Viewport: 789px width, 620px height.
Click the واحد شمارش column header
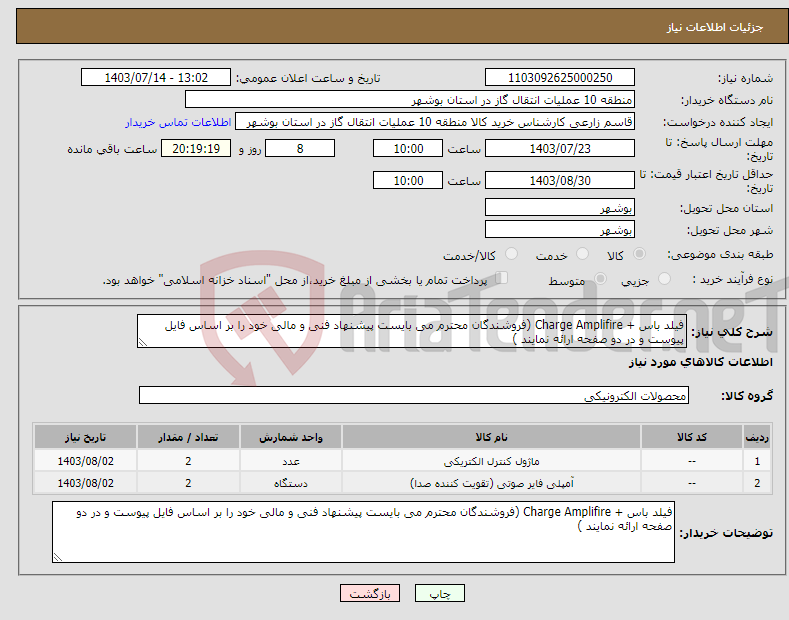point(291,437)
